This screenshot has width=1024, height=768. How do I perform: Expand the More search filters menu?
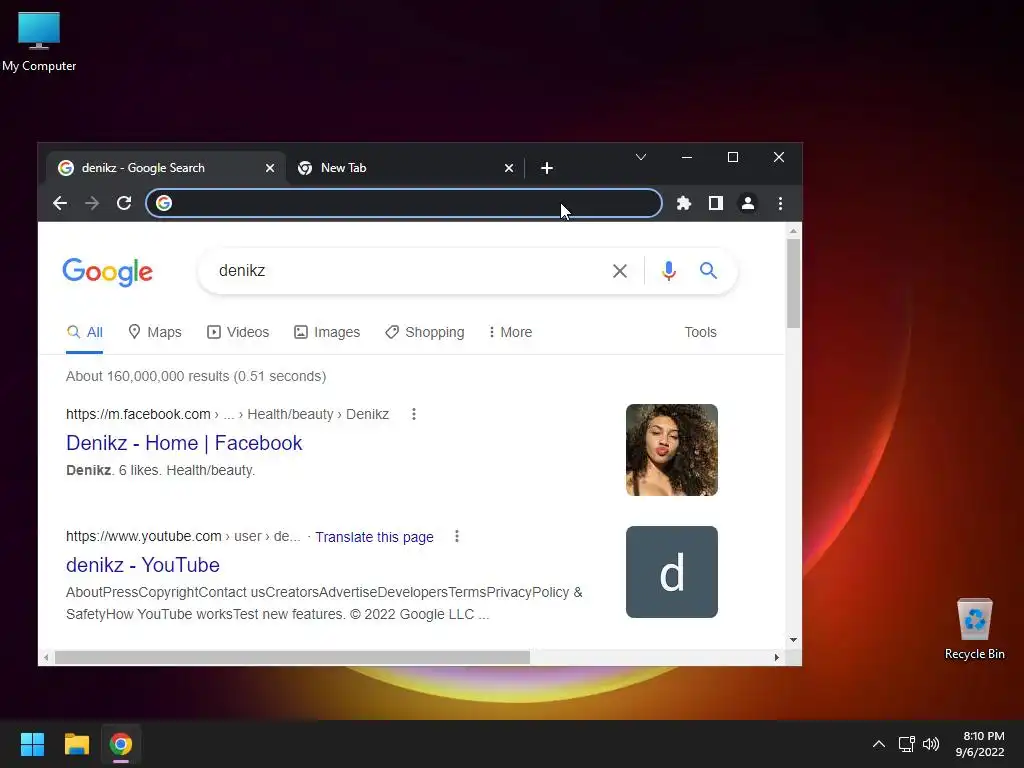click(510, 332)
